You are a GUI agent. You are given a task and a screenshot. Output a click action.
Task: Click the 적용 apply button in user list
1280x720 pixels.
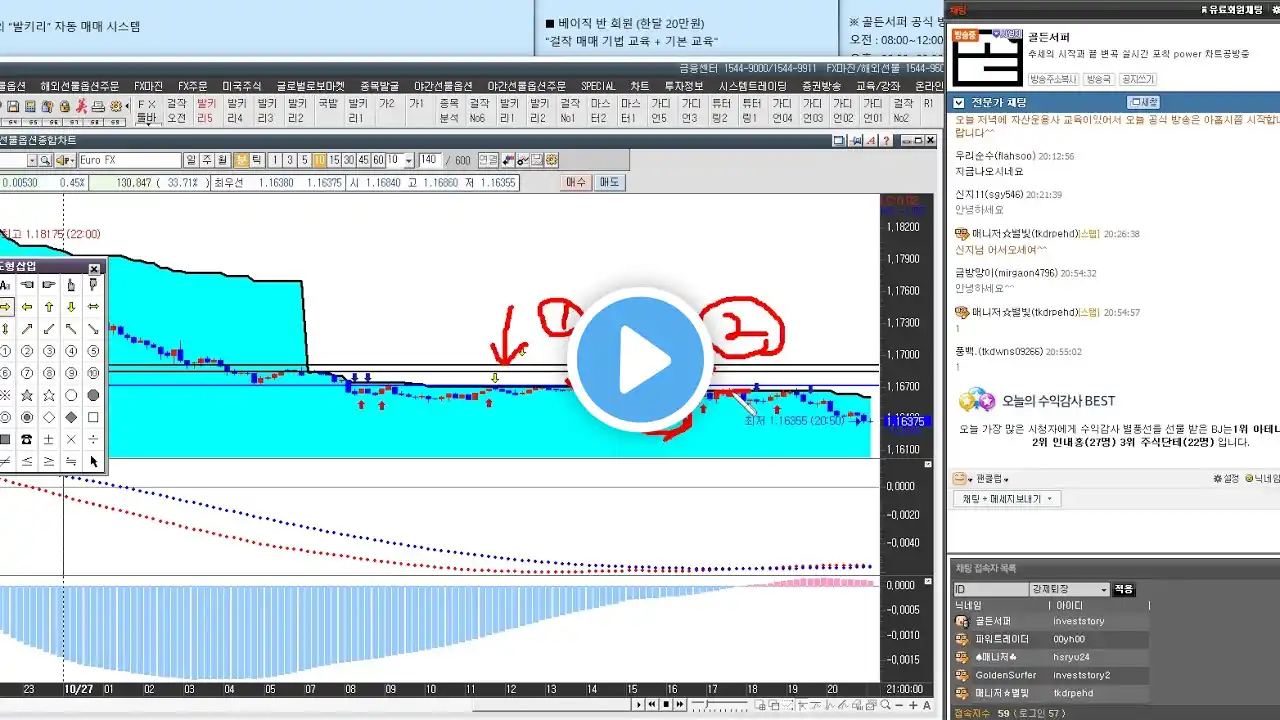(1124, 589)
